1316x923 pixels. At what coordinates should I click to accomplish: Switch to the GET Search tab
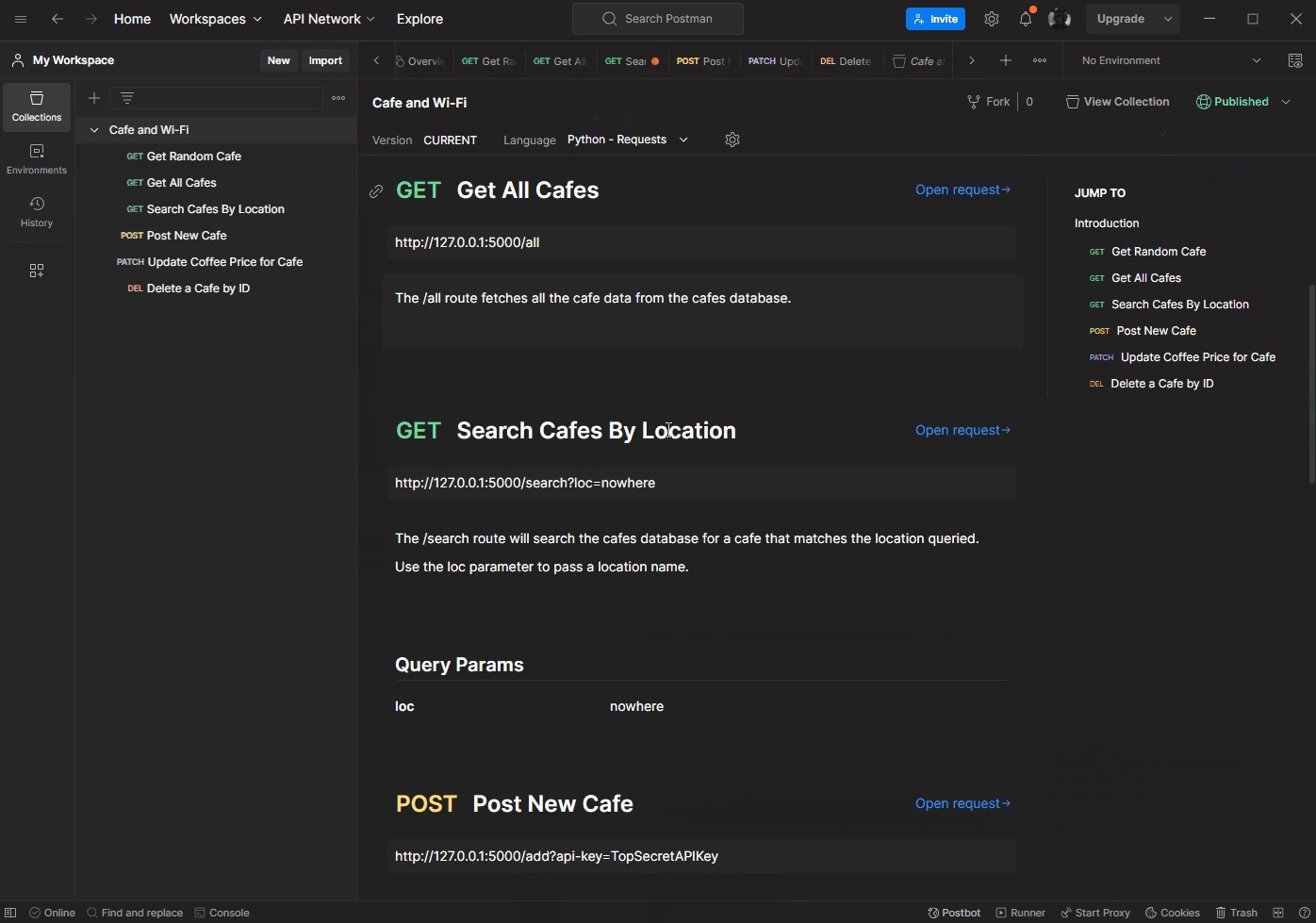631,61
